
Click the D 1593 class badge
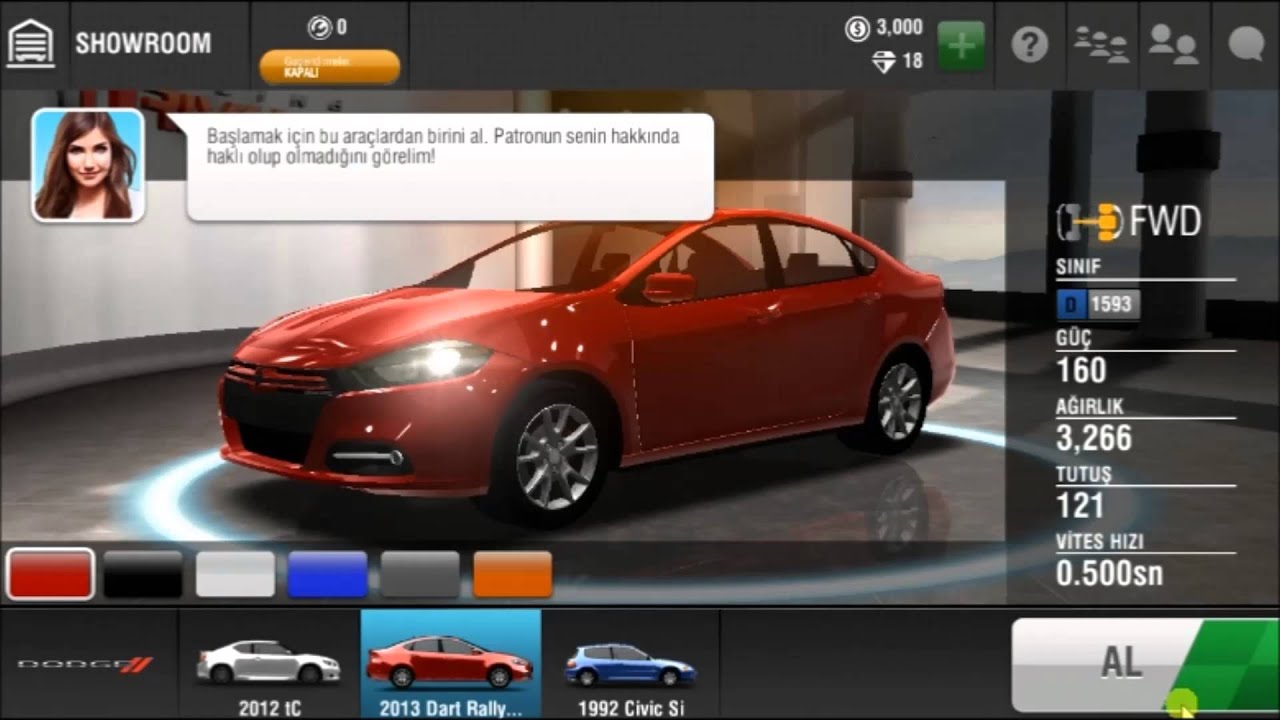pyautogui.click(x=1097, y=304)
